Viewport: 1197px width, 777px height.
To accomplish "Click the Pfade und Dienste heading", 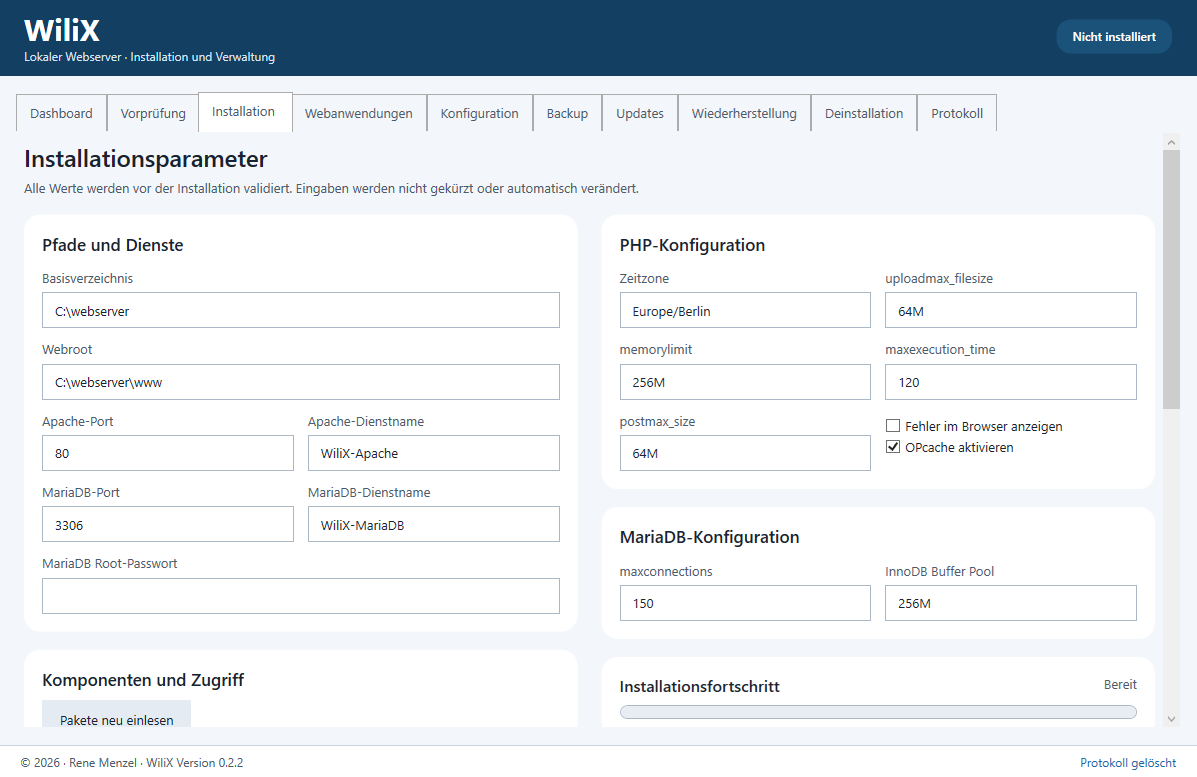I will coord(113,245).
